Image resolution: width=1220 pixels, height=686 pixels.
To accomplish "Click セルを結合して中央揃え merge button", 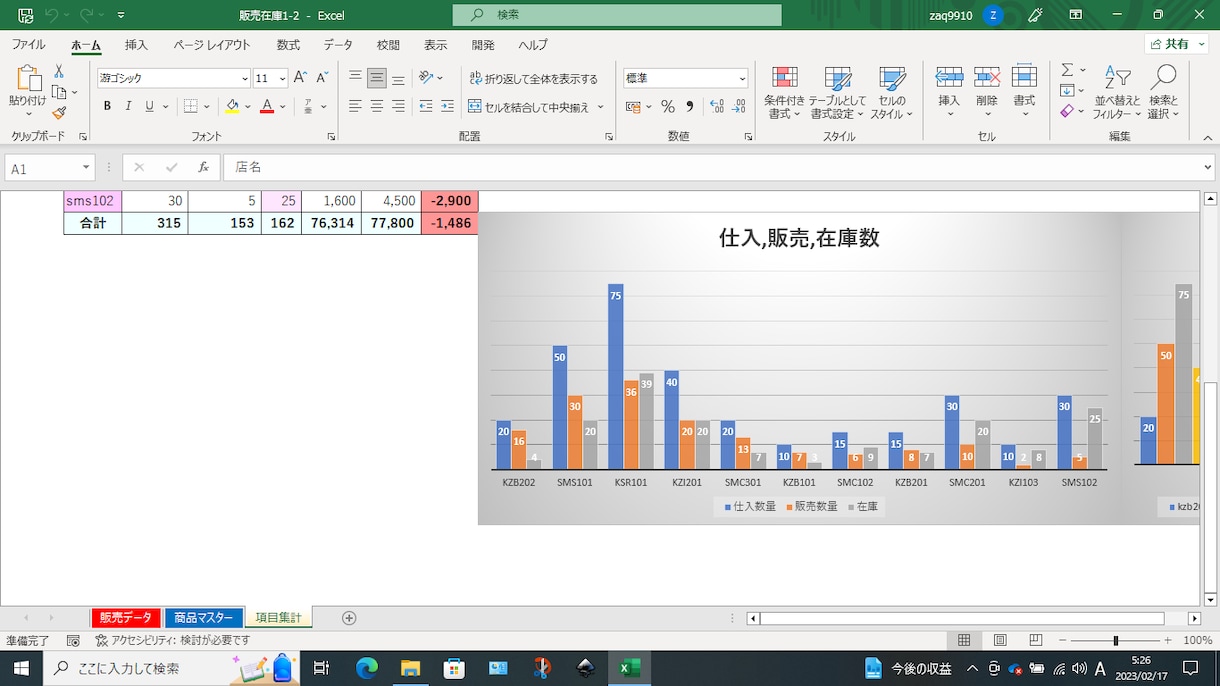I will 530,106.
